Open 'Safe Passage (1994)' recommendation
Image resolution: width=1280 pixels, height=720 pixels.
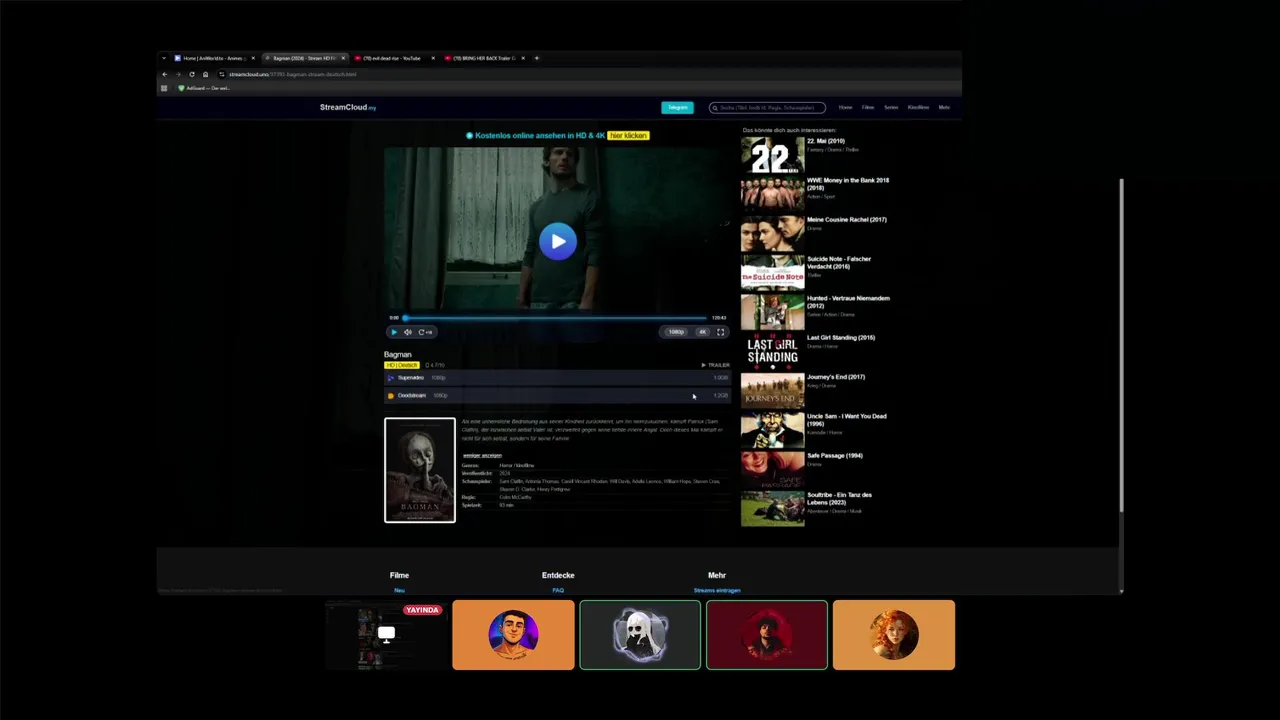coord(835,456)
